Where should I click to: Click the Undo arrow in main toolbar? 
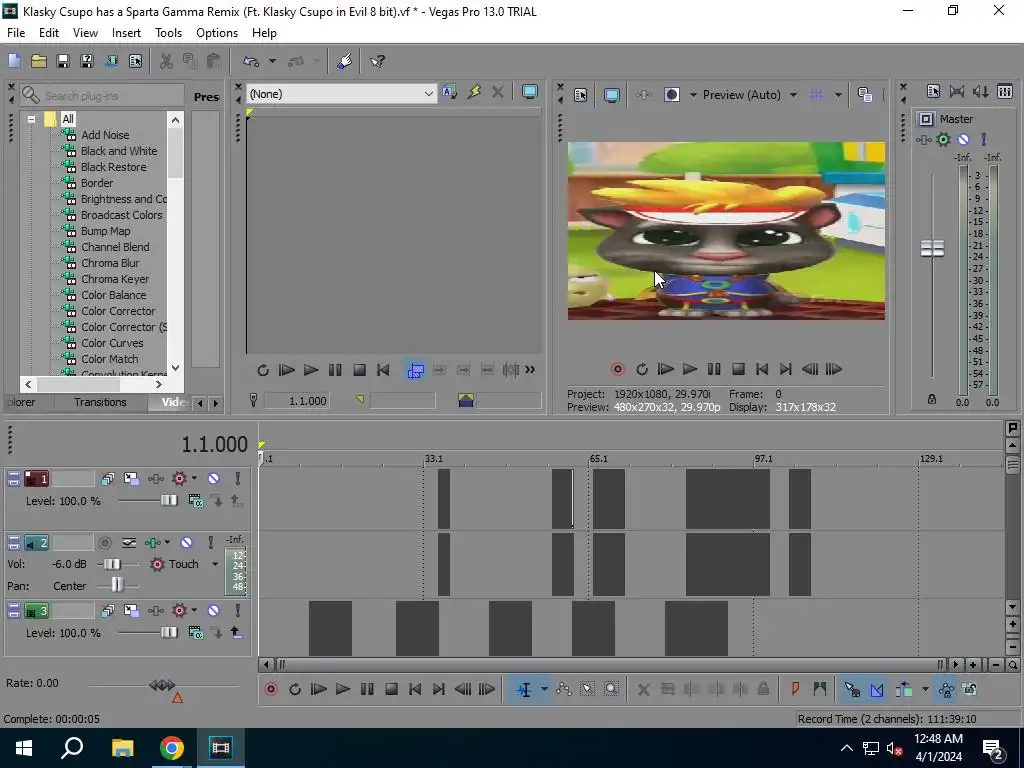tap(251, 61)
